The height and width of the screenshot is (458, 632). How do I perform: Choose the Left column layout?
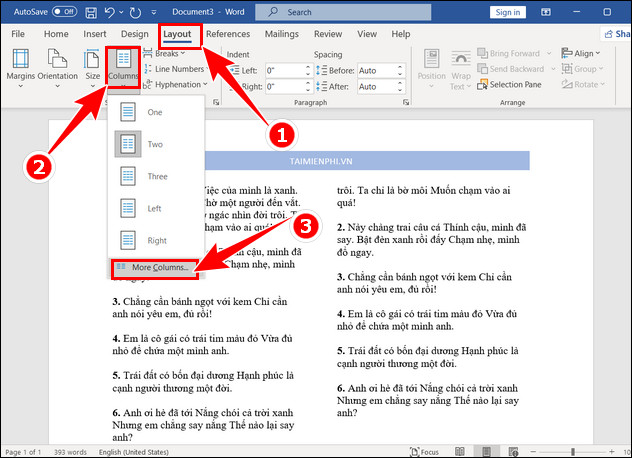pyautogui.click(x=156, y=208)
